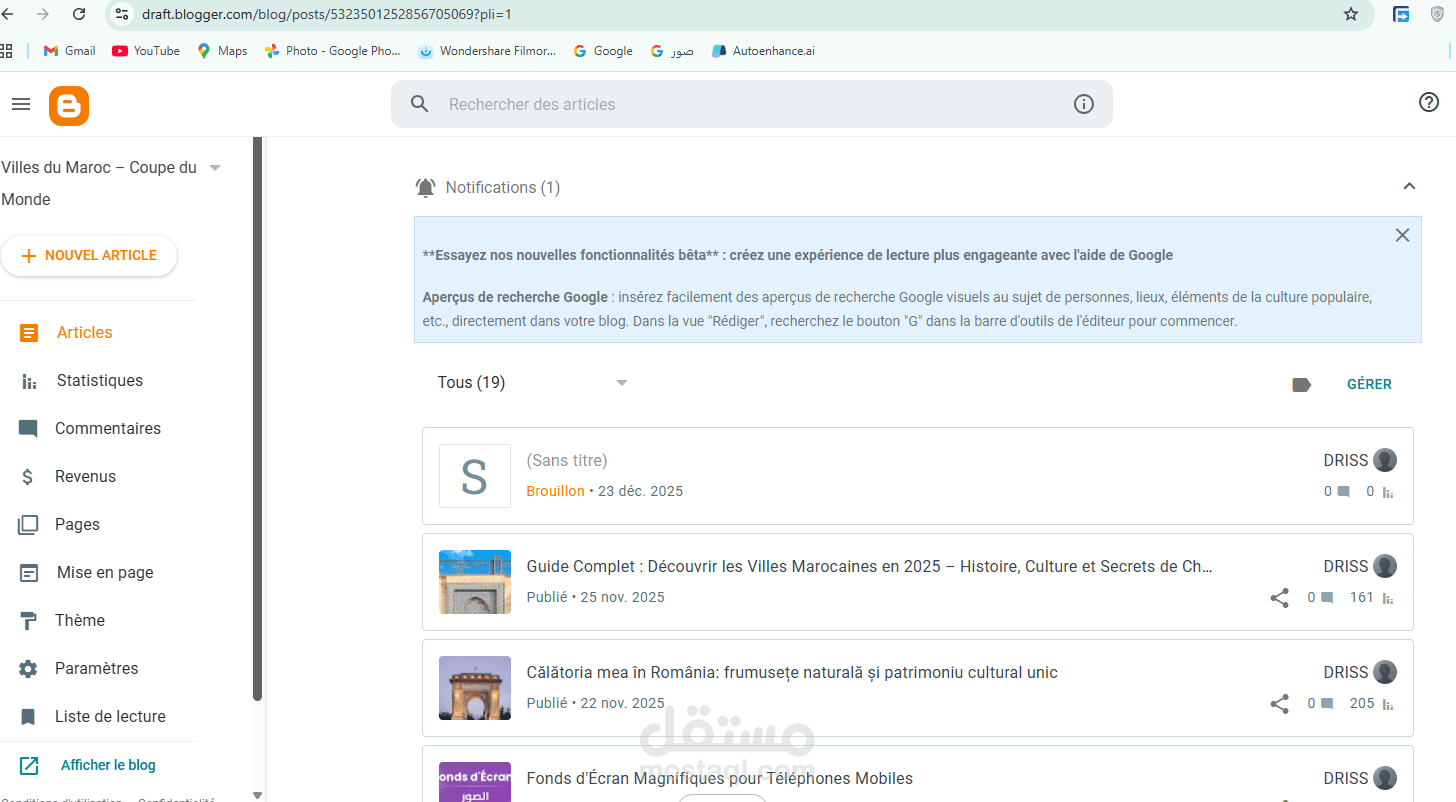Screen dimensions: 1456x802
Task: Open the (Sans titre) draft post
Action: pyautogui.click(x=566, y=460)
